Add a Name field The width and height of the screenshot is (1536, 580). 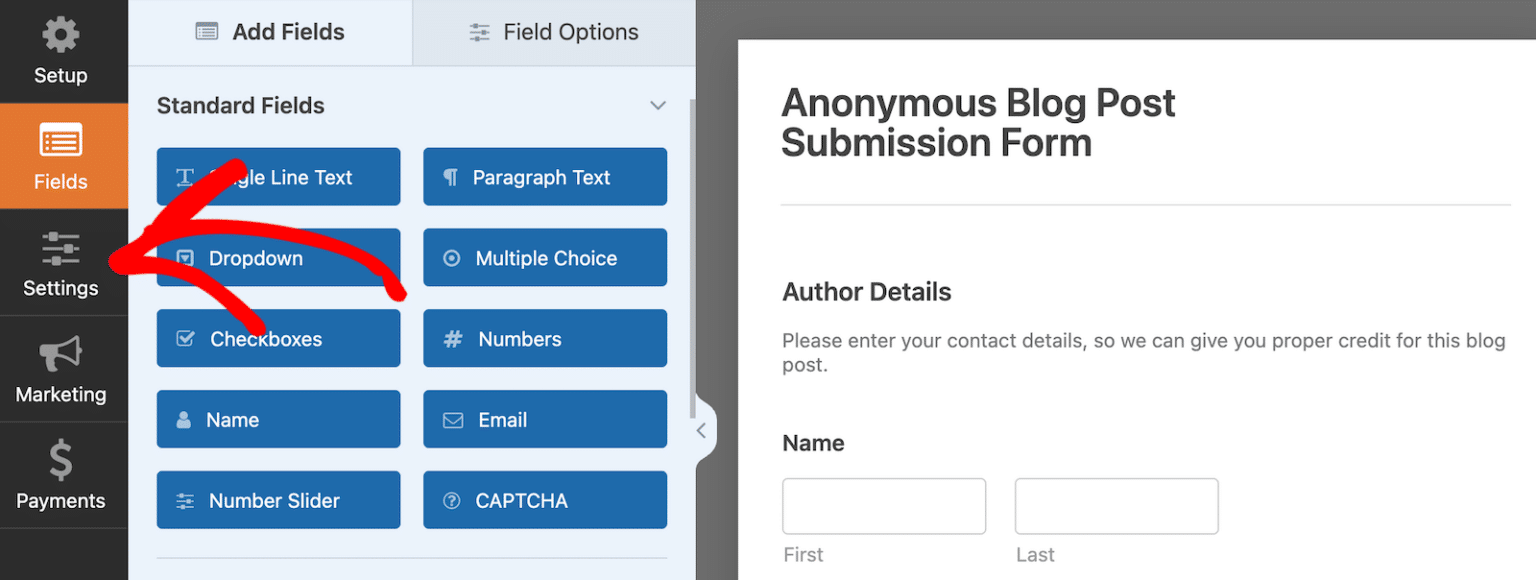pyautogui.click(x=278, y=420)
